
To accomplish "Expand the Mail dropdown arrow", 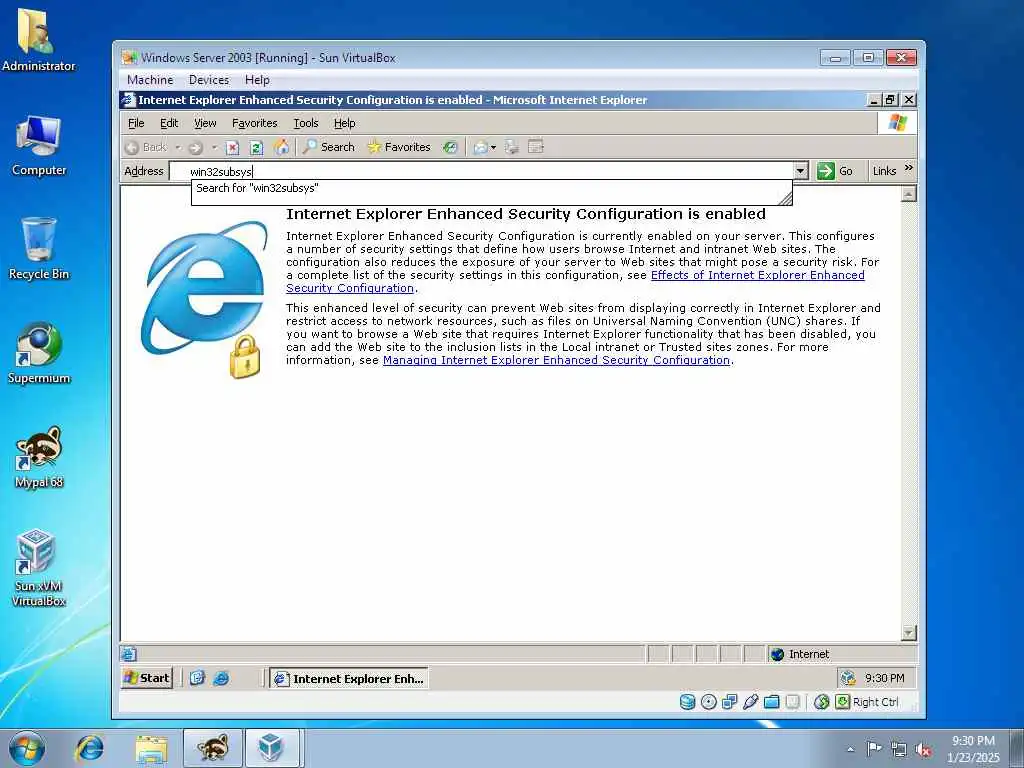I will point(494,148).
